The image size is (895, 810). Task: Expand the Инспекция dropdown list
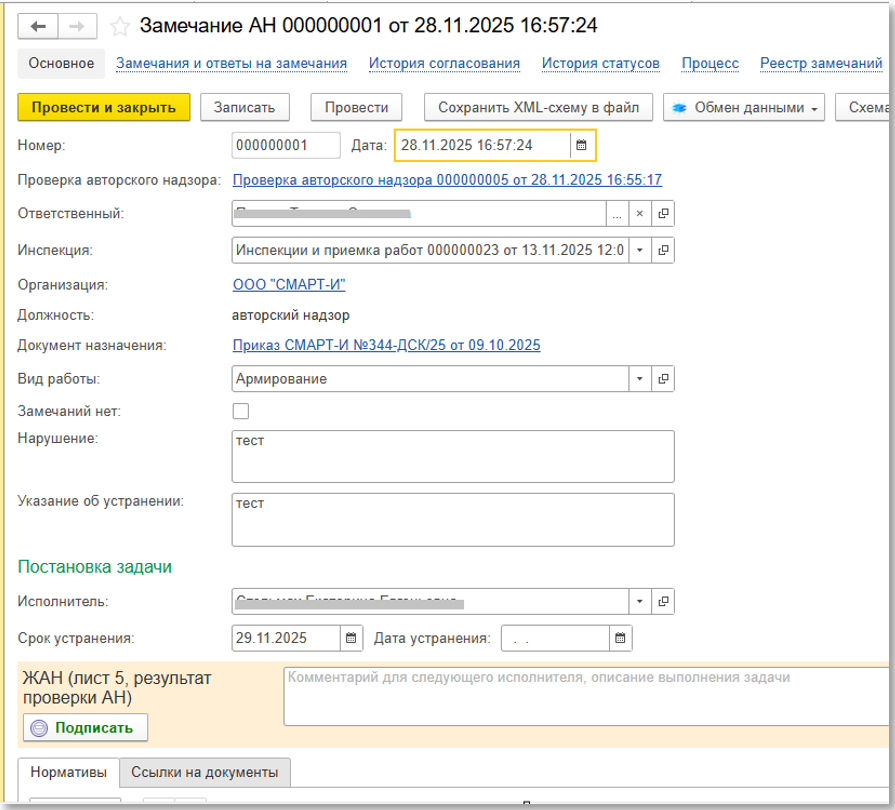[640, 249]
